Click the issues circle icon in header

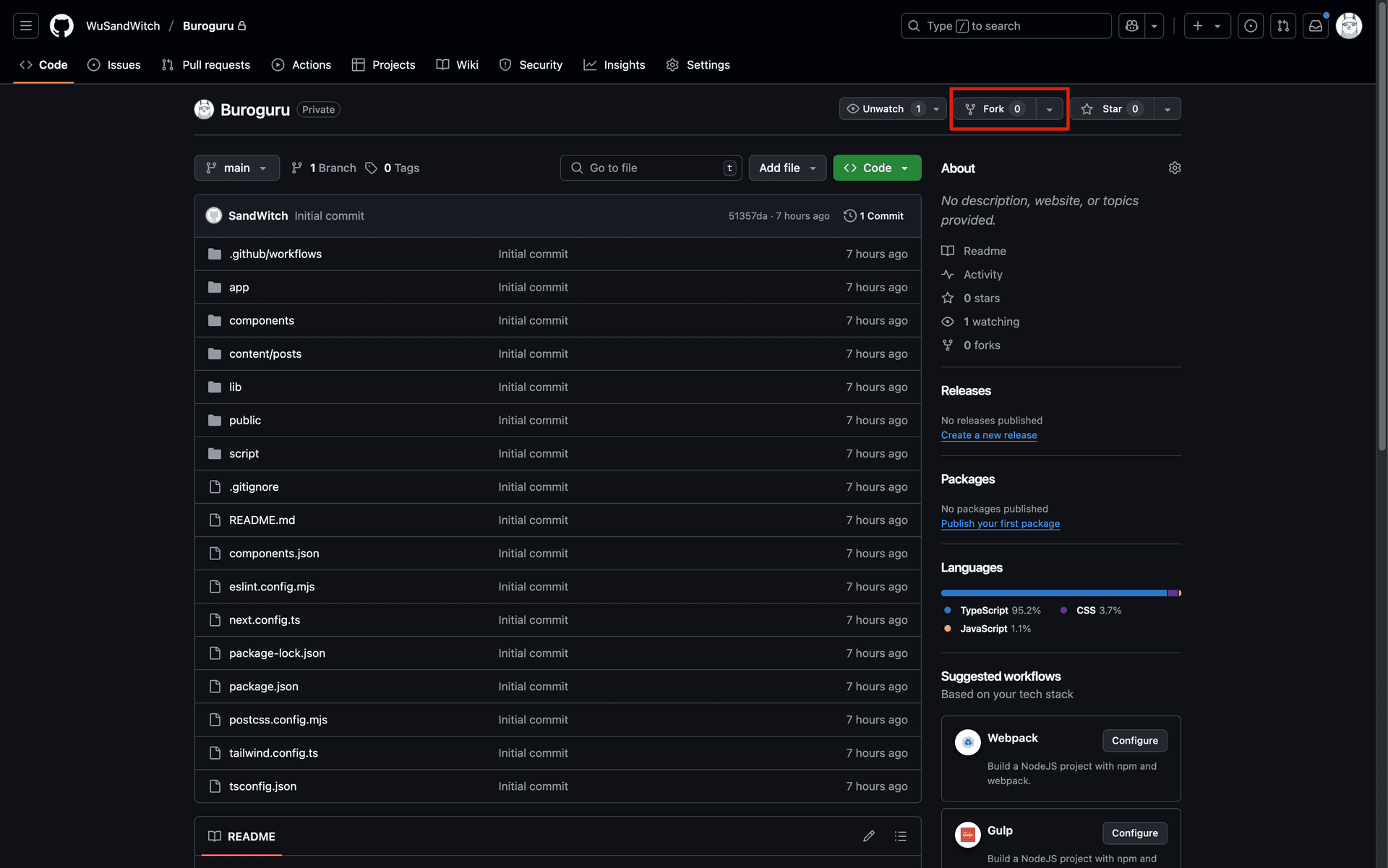click(x=1251, y=26)
